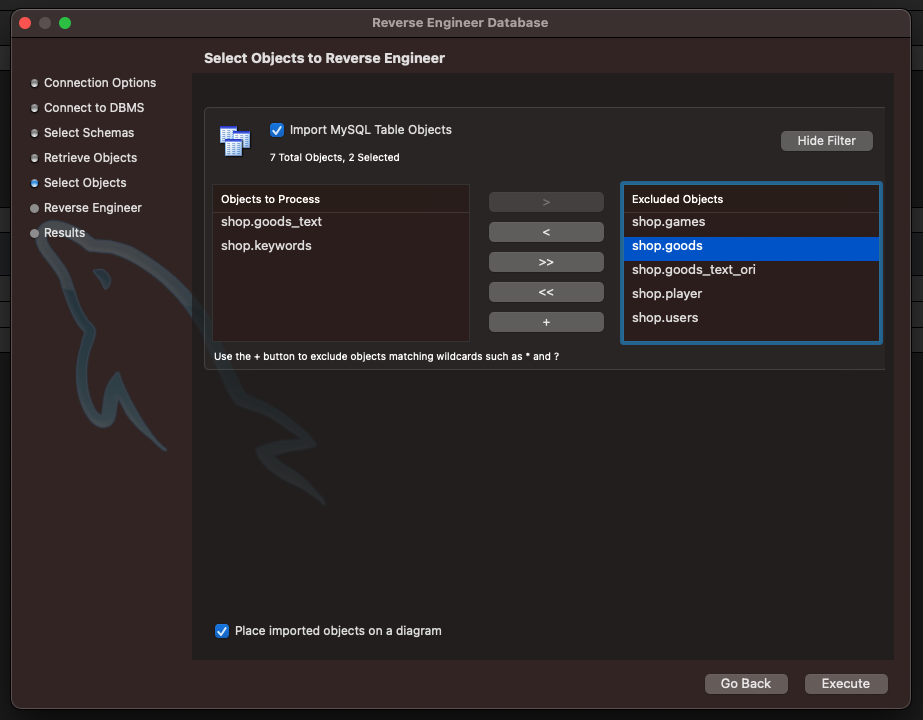
Task: Toggle Place imported objects on a diagram
Action: pos(222,631)
